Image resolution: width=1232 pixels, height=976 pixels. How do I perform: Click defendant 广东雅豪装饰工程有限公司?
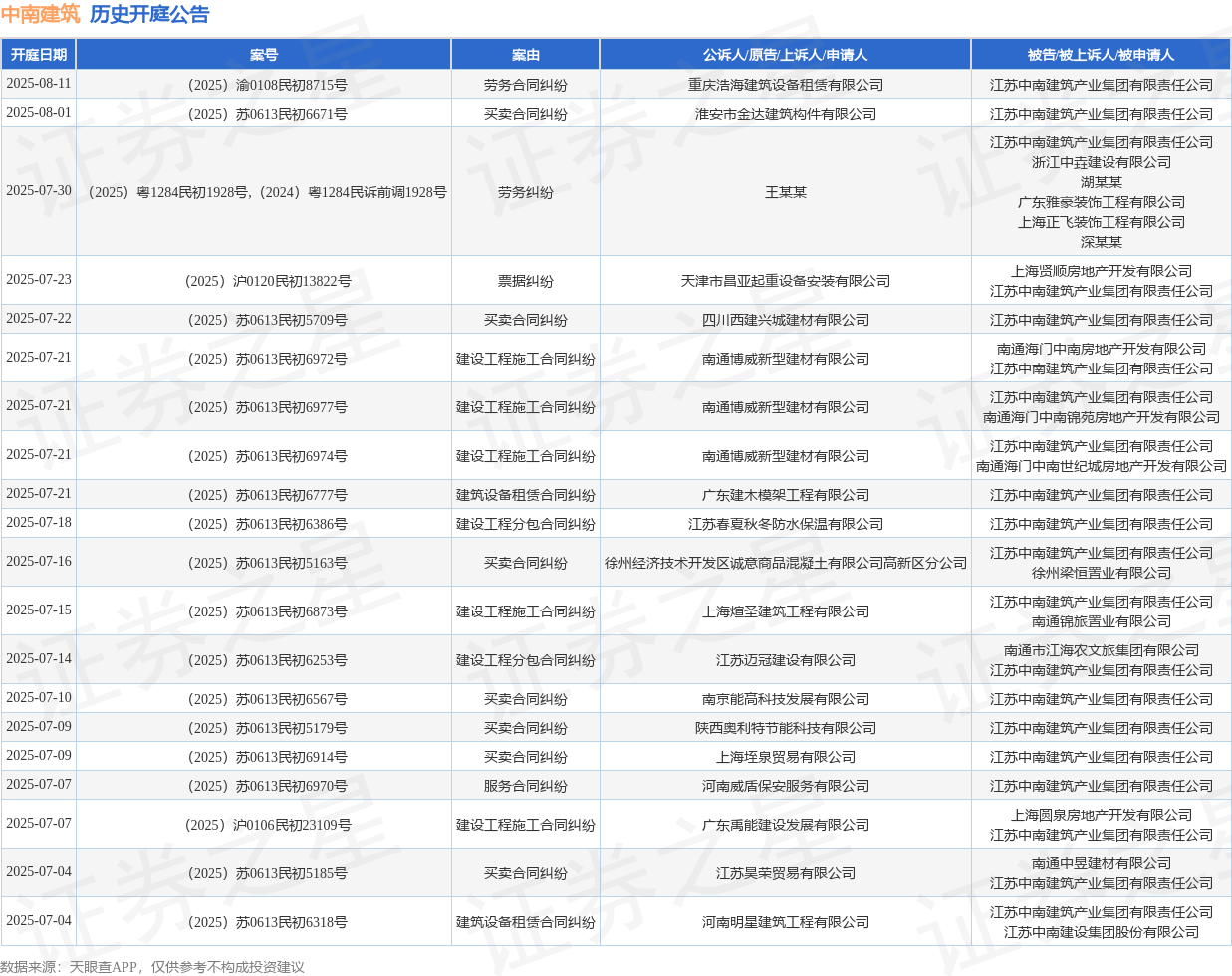point(1102,202)
